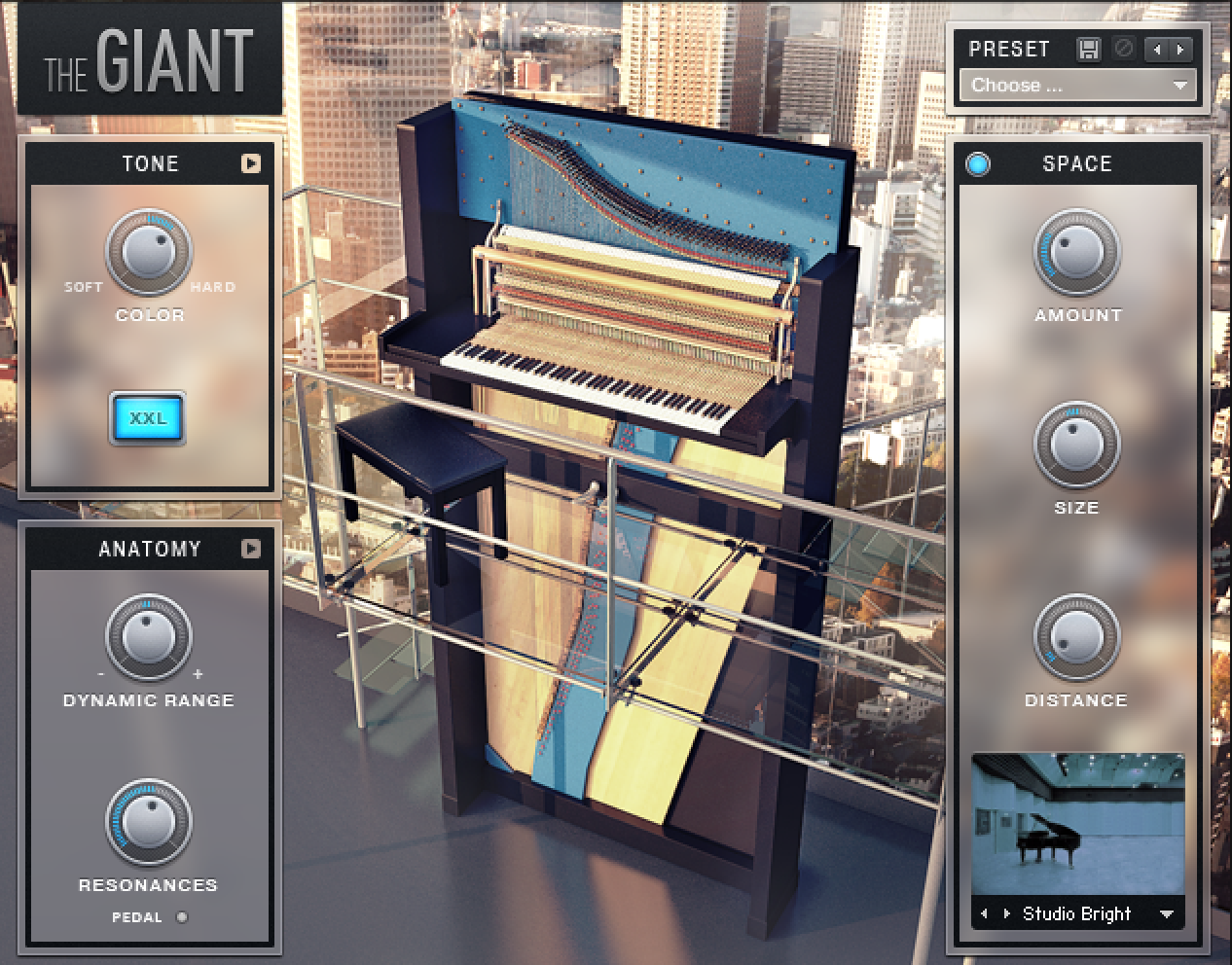Click the AMOUNT label
This screenshot has width=1232, height=965.
(x=1078, y=315)
